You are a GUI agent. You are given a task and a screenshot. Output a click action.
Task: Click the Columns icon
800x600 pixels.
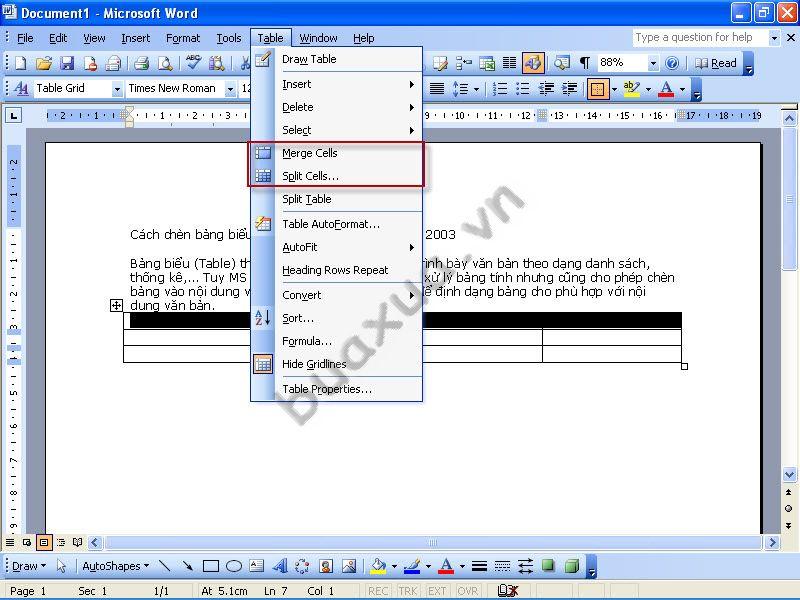tap(509, 63)
